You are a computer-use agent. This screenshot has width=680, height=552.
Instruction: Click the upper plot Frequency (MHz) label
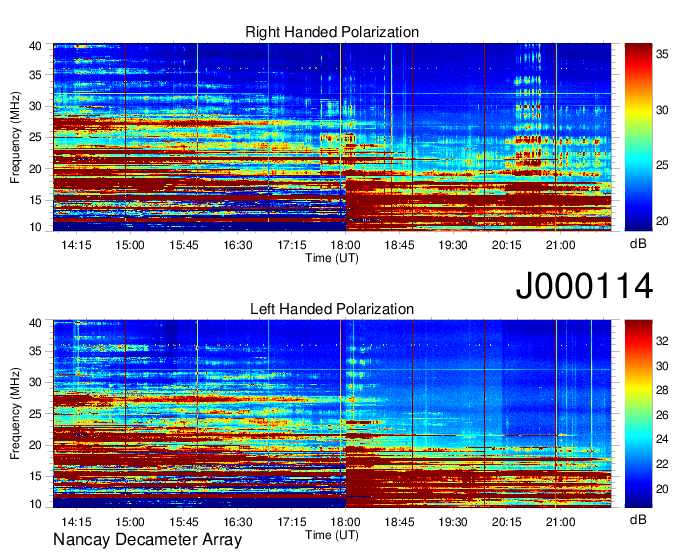15,137
